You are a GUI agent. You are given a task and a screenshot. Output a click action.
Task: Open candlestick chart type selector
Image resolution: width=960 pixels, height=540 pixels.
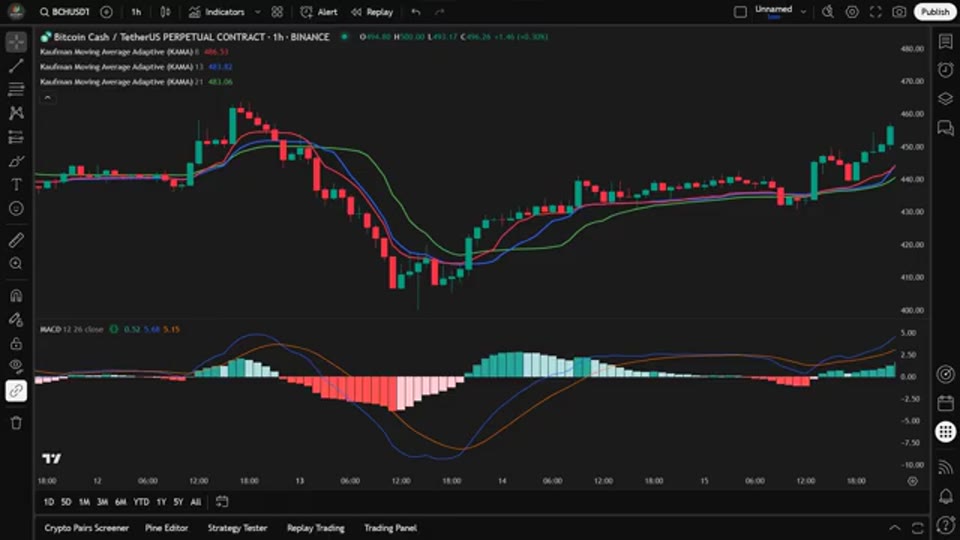point(165,12)
